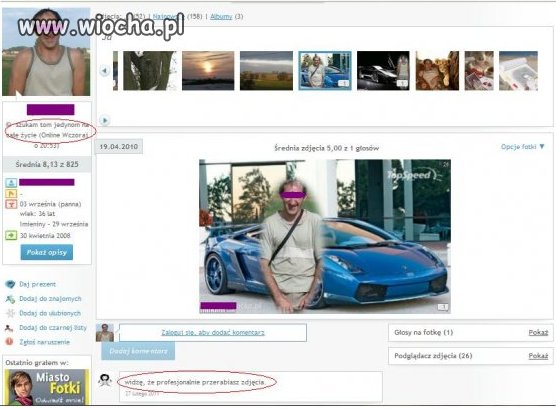Screen dimensions: 556x409
Task: Expand the Opcje fotki dropdown
Action: pyautogui.click(x=523, y=147)
